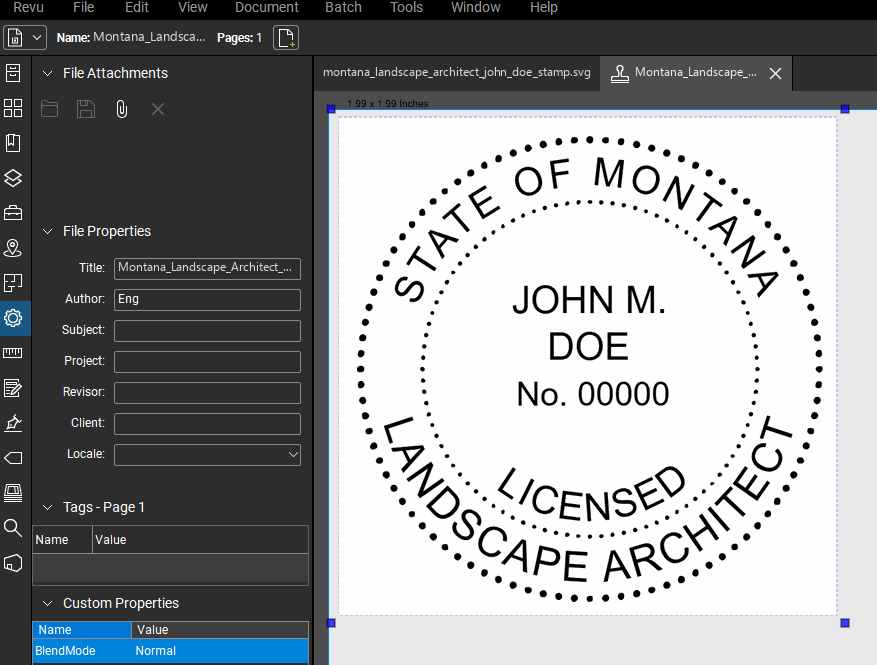Click the Title input field
This screenshot has height=665, width=877.
(x=208, y=268)
